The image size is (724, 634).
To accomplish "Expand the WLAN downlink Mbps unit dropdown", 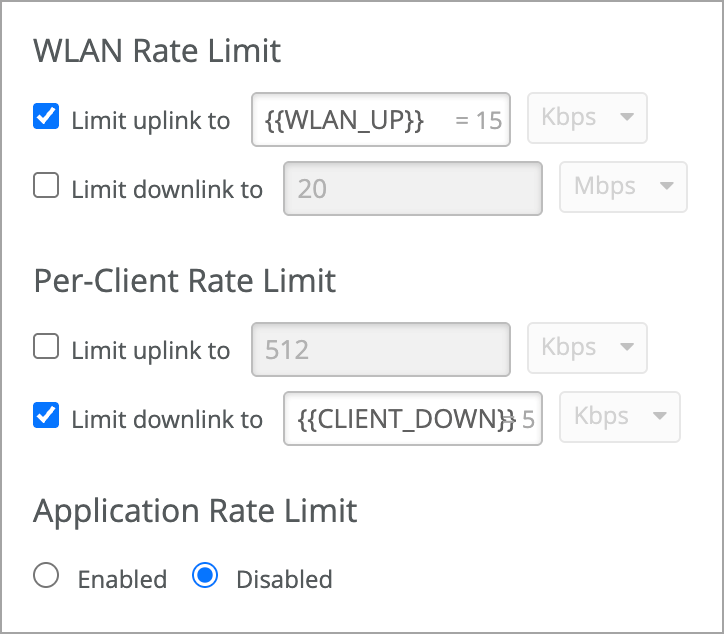I will pos(623,187).
